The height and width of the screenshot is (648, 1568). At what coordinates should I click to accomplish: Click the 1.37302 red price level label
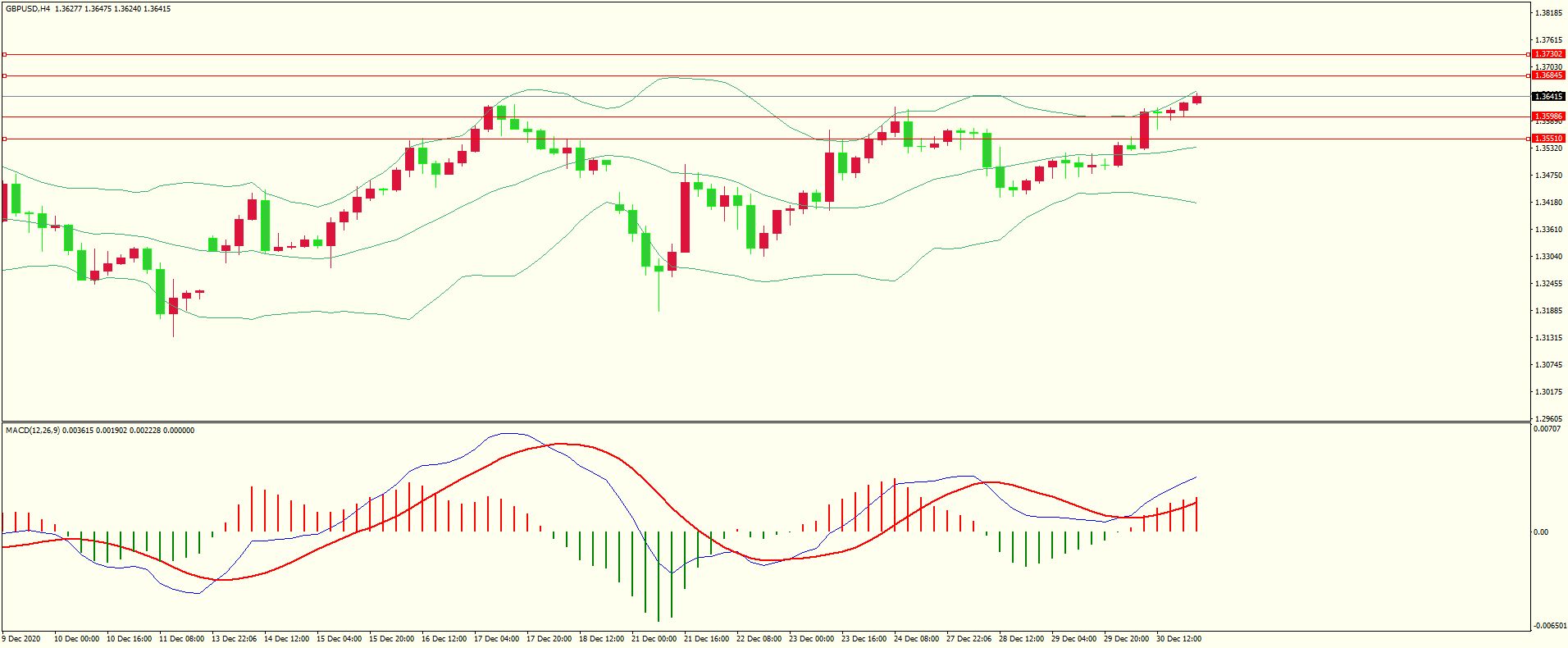click(1548, 54)
